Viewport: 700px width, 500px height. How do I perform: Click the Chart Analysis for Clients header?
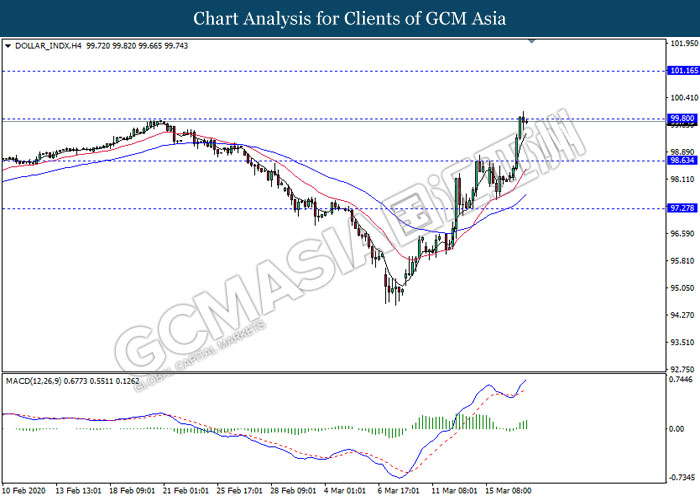click(349, 18)
